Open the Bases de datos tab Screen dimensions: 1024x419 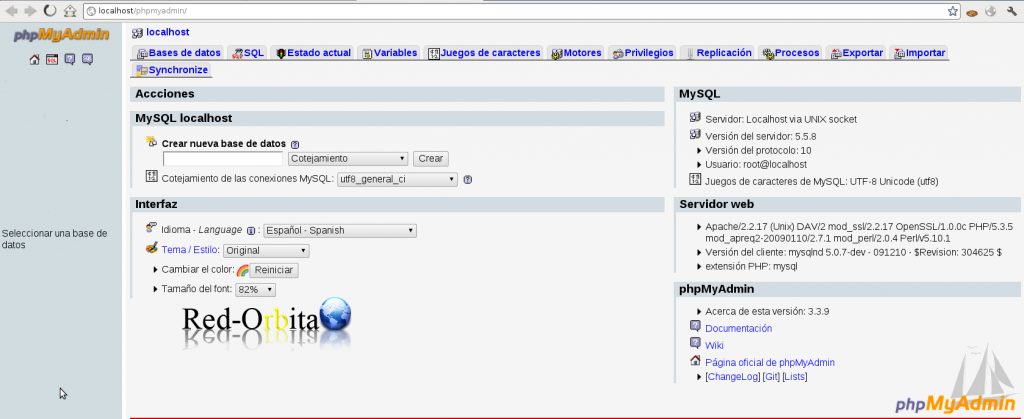[x=179, y=53]
